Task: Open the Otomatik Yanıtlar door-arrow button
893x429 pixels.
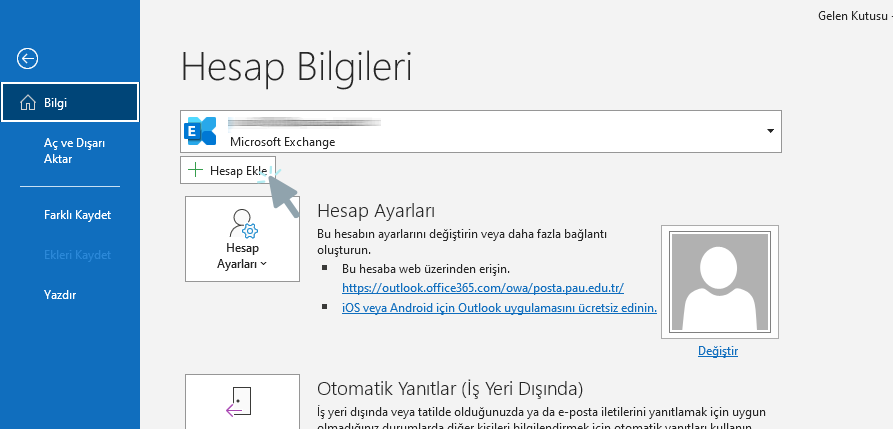Action: [x=242, y=401]
